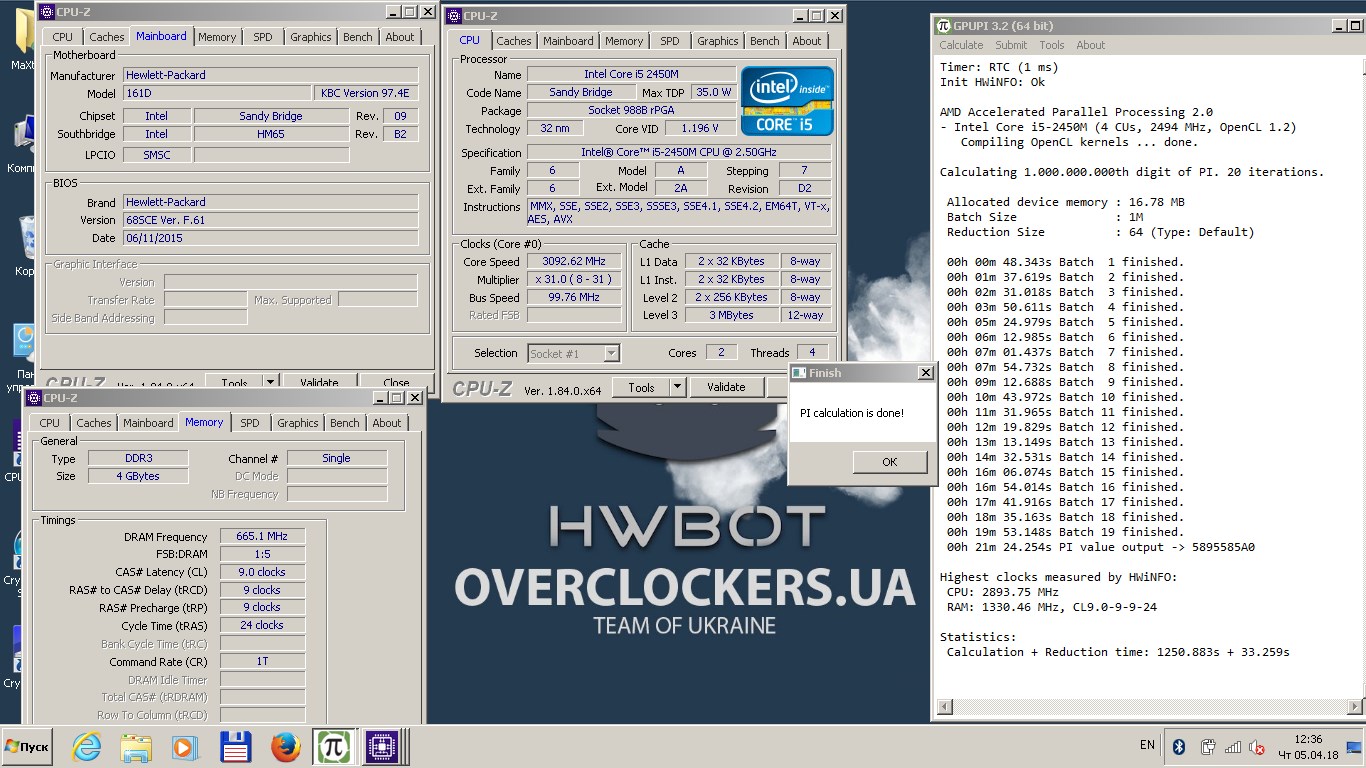Viewport: 1366px width, 768px height.
Task: Click the Southbridge value HM65
Action: pos(271,134)
